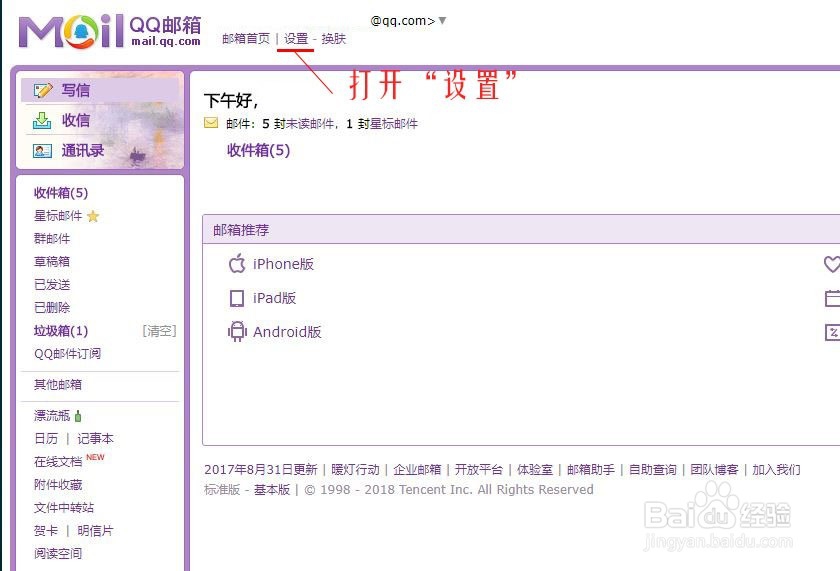Image resolution: width=840 pixels, height=571 pixels.
Task: Click [清空] to empty the spam folder
Action: coord(160,331)
